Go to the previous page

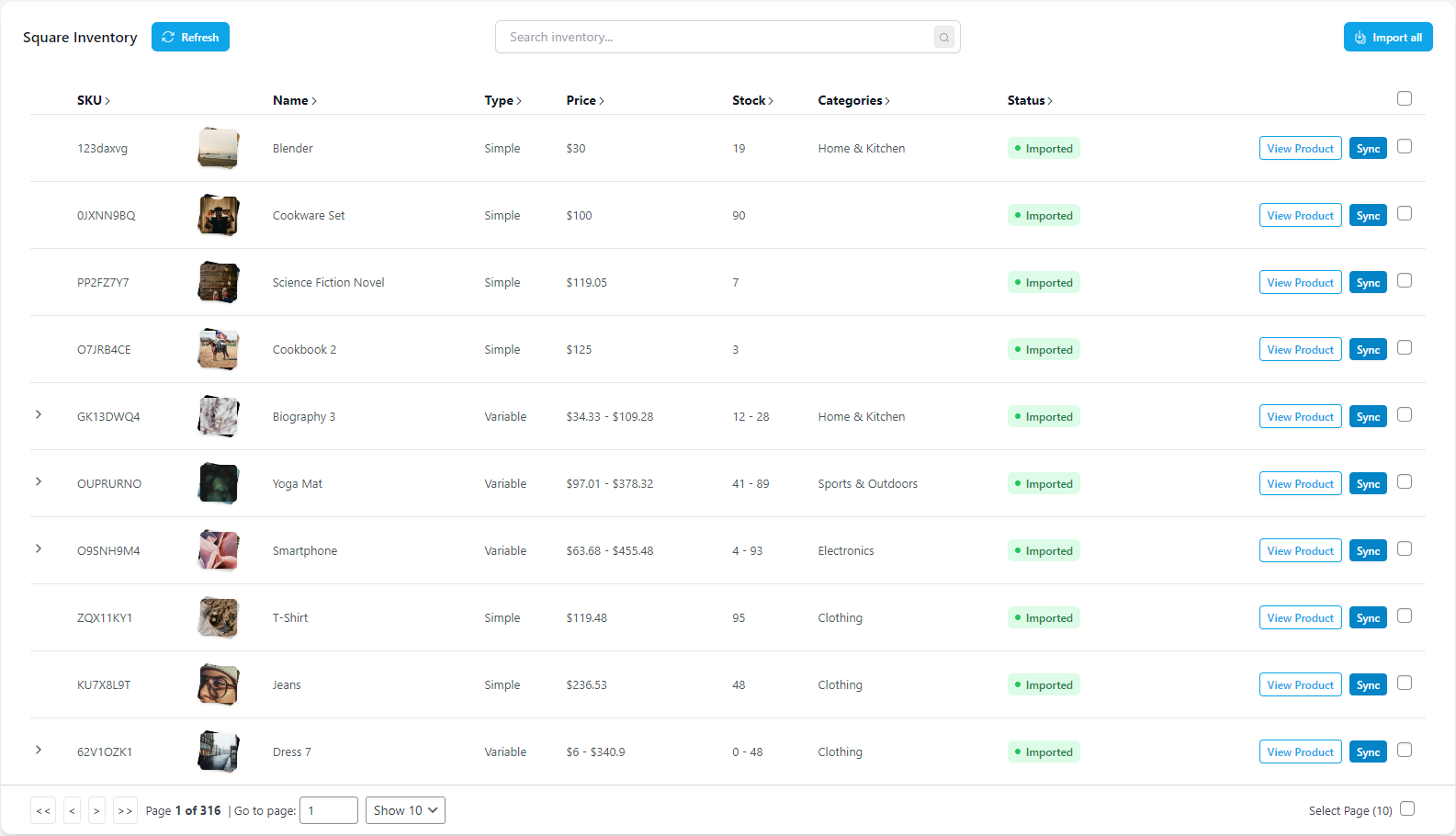(x=73, y=810)
